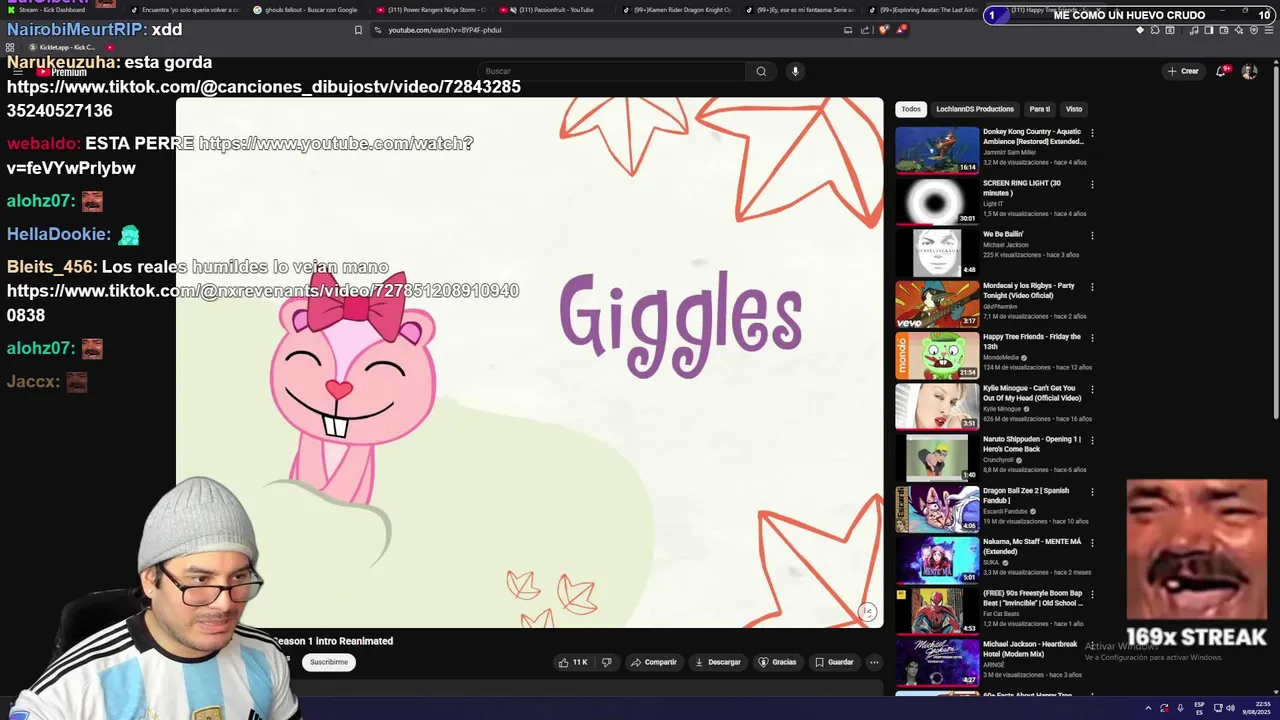Open options menu for 90s Freestyle Boom Bap video
The width and height of the screenshot is (1280, 720).
(1092, 595)
